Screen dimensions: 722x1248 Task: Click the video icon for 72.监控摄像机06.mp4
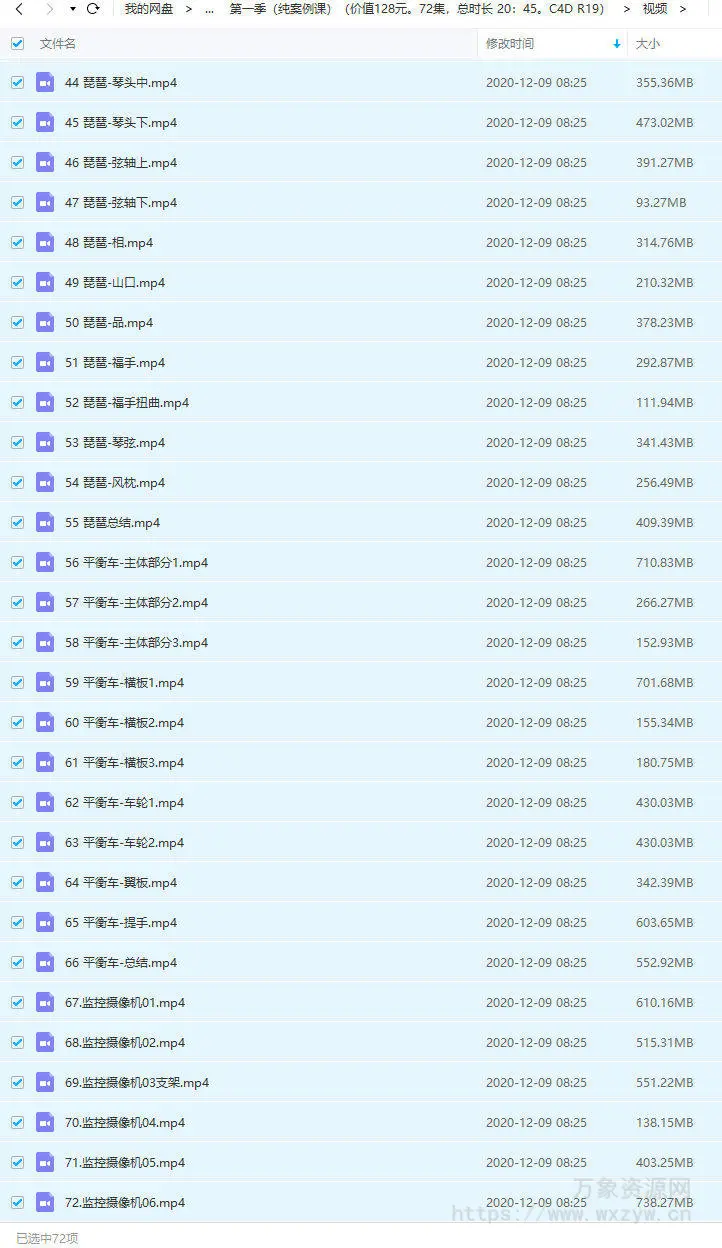45,1202
